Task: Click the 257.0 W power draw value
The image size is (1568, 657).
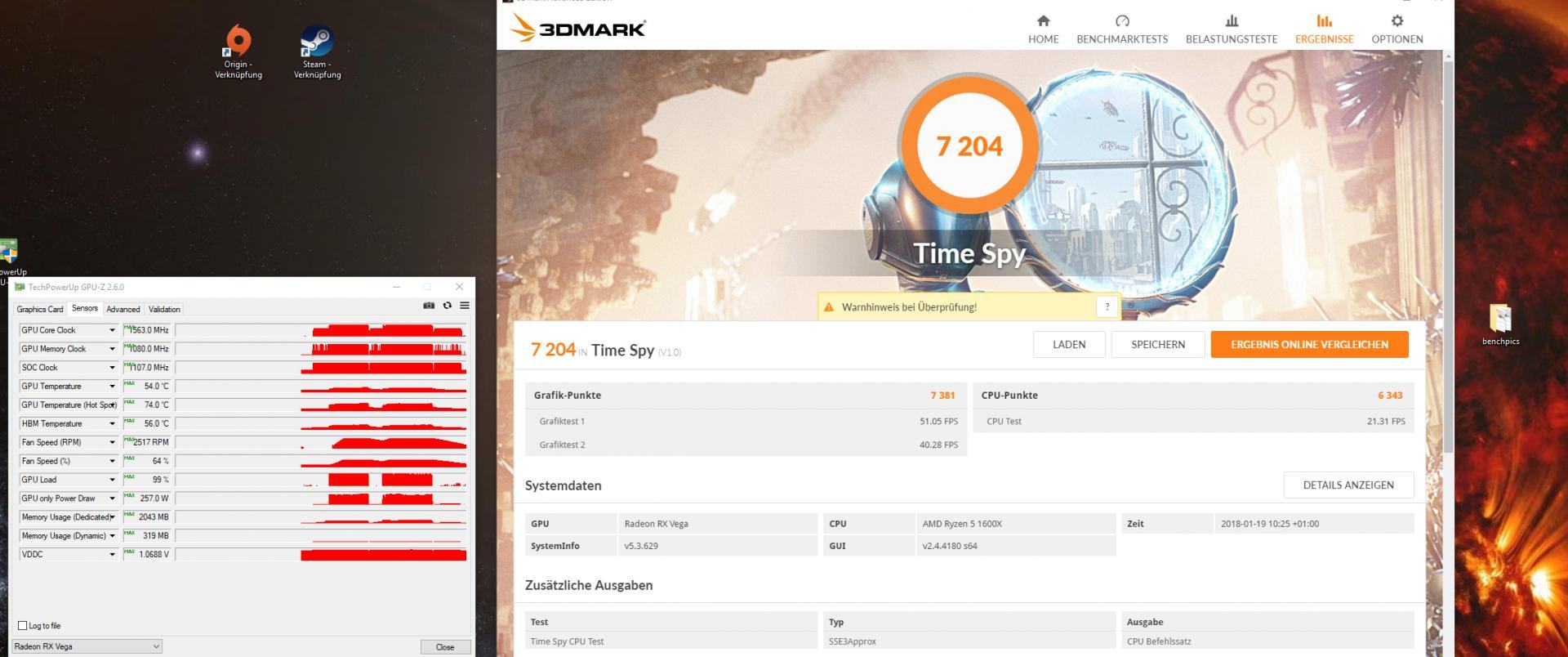Action: [147, 498]
